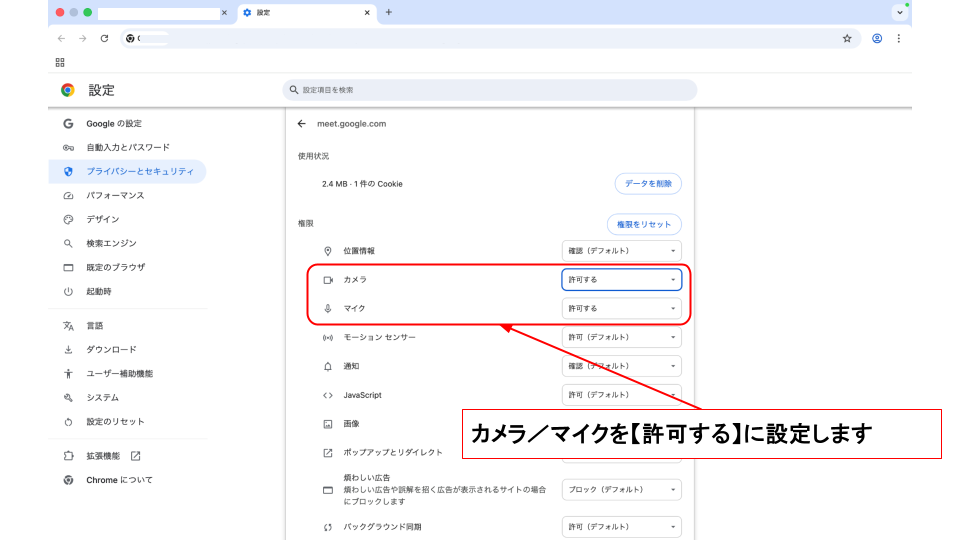This screenshot has height=540, width=960.
Task: Open 自動入力とパスワード settings section
Action: (x=127, y=147)
